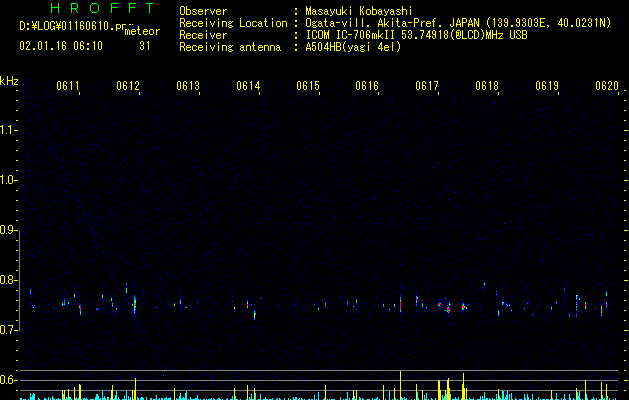Click the 'Receiver' field label
Screen dimensions: 629x400
(x=203, y=35)
